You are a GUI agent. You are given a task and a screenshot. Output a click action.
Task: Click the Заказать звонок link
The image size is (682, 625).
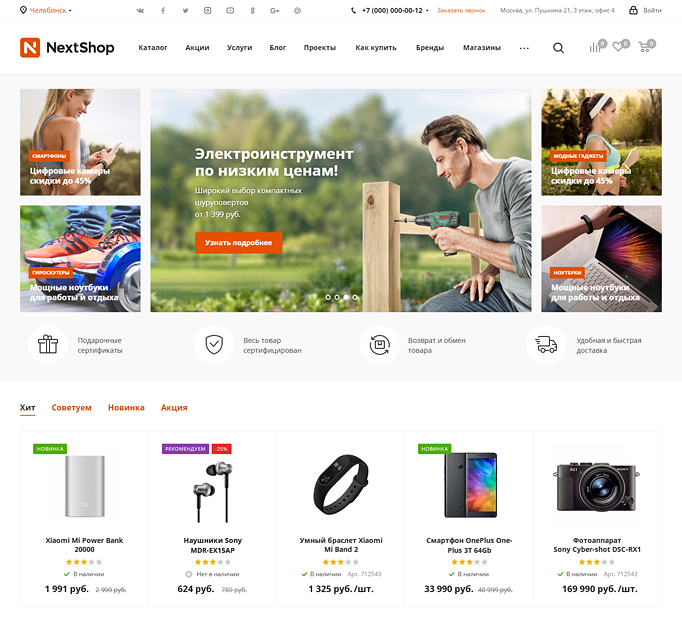pyautogui.click(x=461, y=10)
